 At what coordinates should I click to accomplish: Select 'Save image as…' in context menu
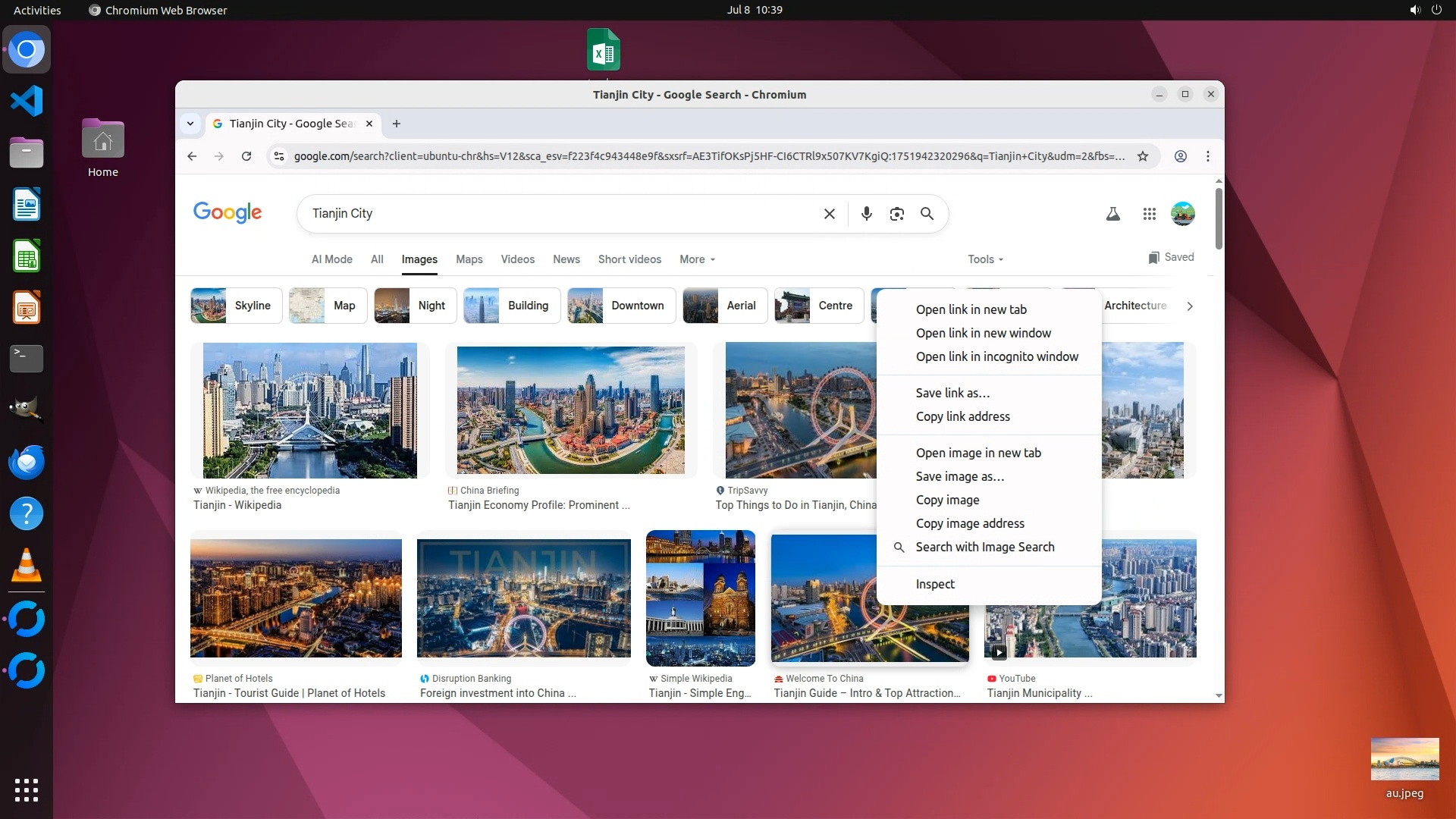click(959, 476)
